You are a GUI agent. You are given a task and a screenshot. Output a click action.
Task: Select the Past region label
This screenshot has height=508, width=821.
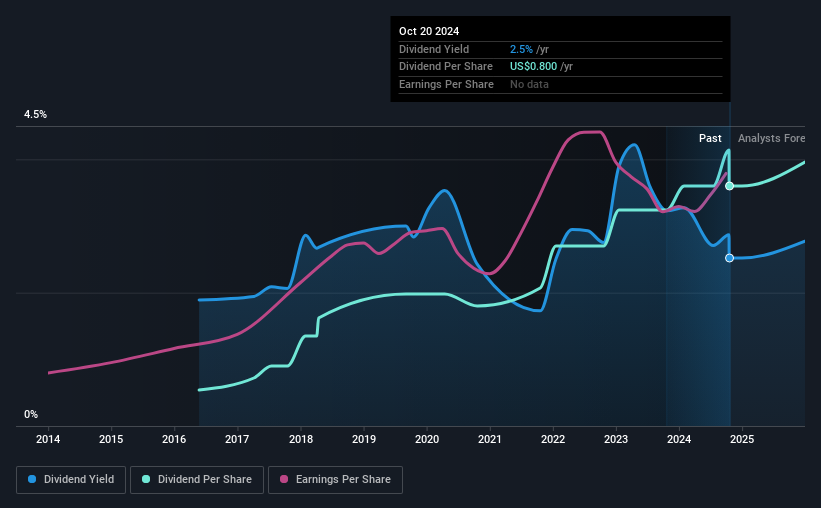[710, 138]
